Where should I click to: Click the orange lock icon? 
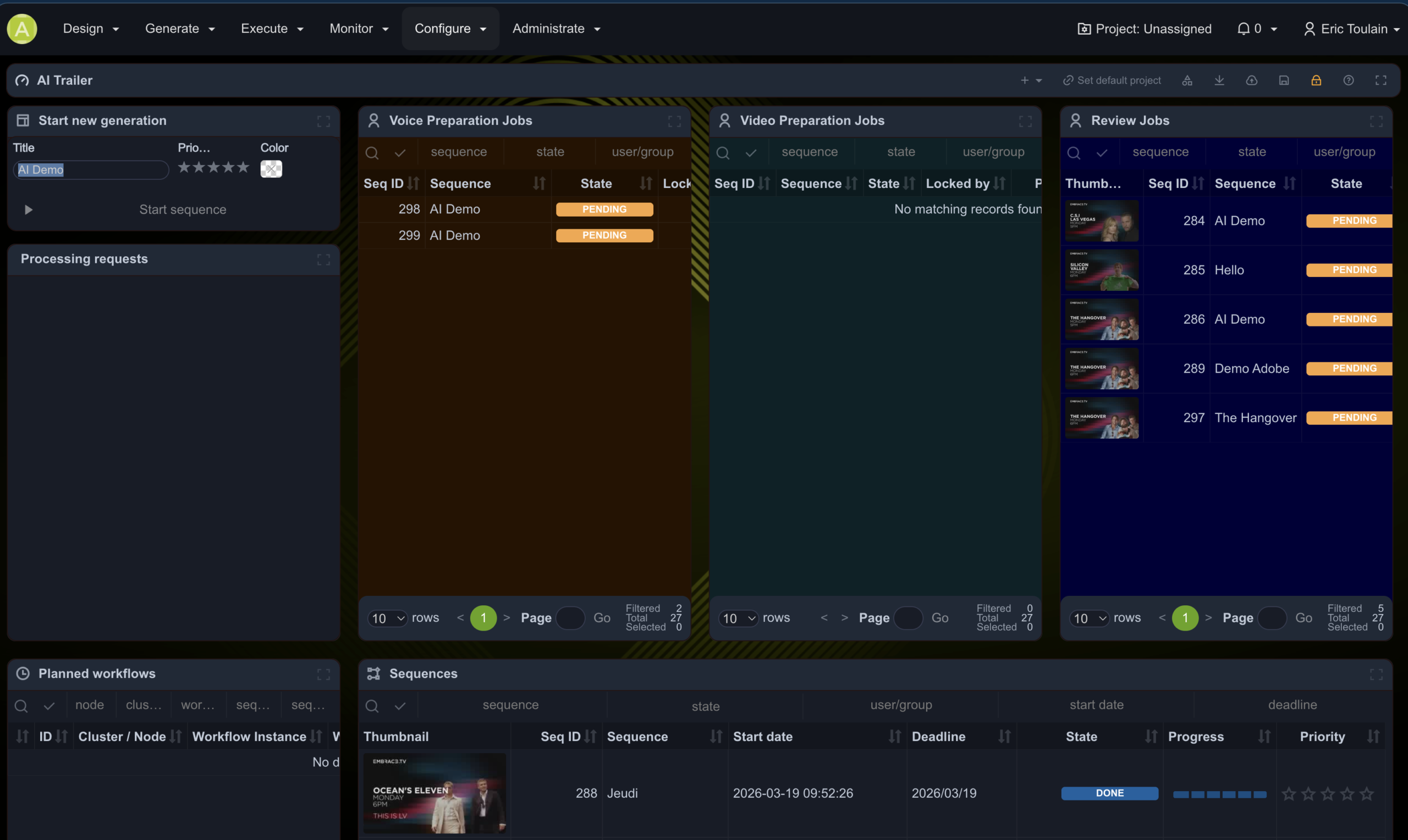[1316, 80]
